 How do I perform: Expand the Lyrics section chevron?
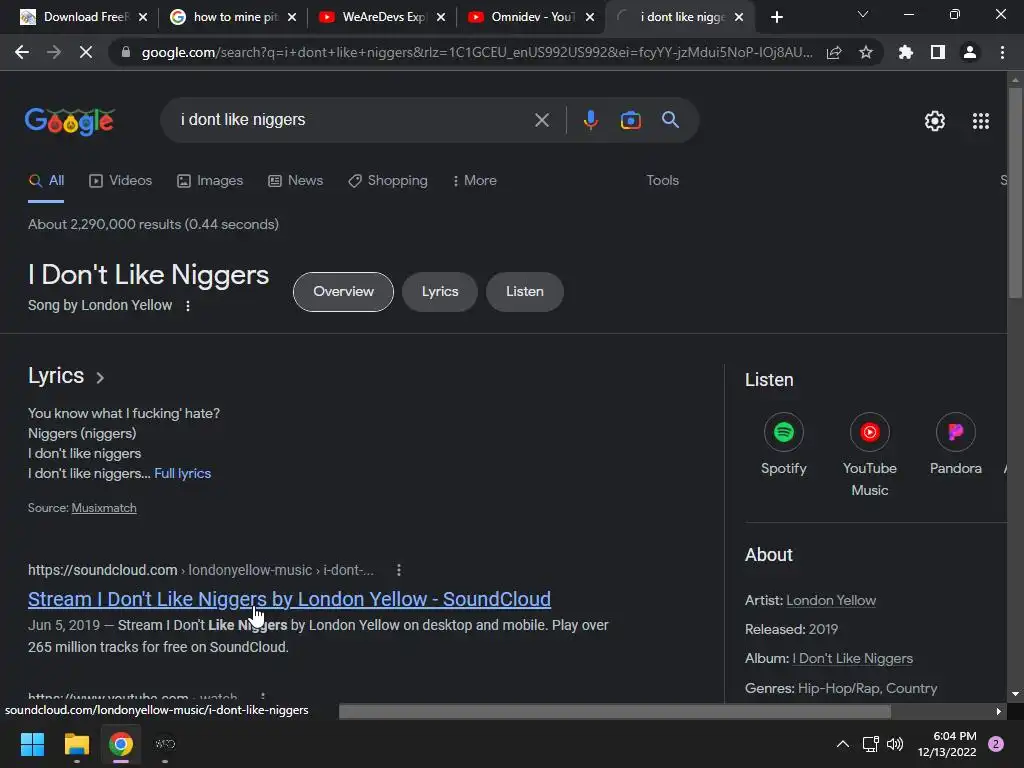pos(100,377)
